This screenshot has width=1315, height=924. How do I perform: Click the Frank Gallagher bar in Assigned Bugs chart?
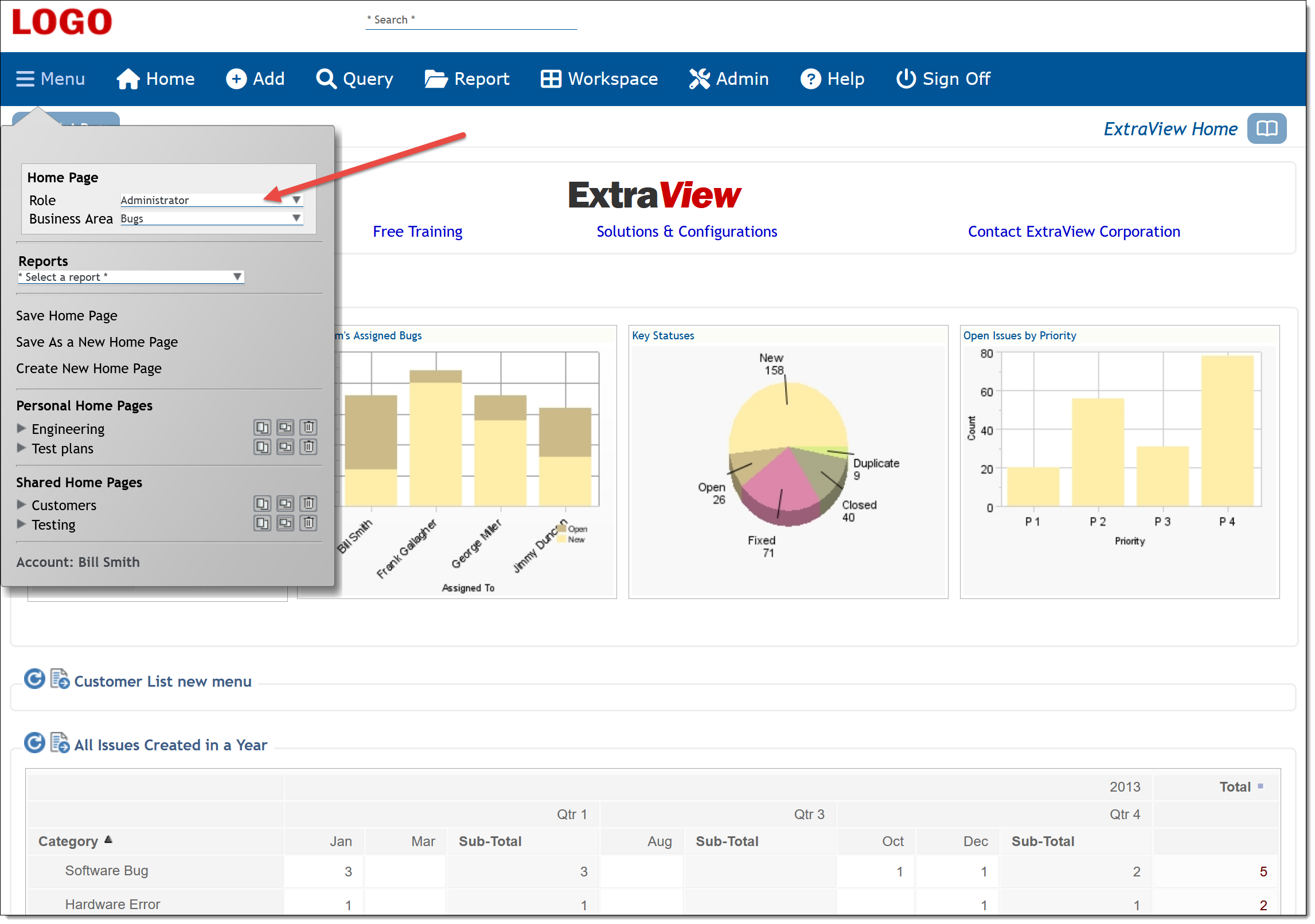[436, 438]
